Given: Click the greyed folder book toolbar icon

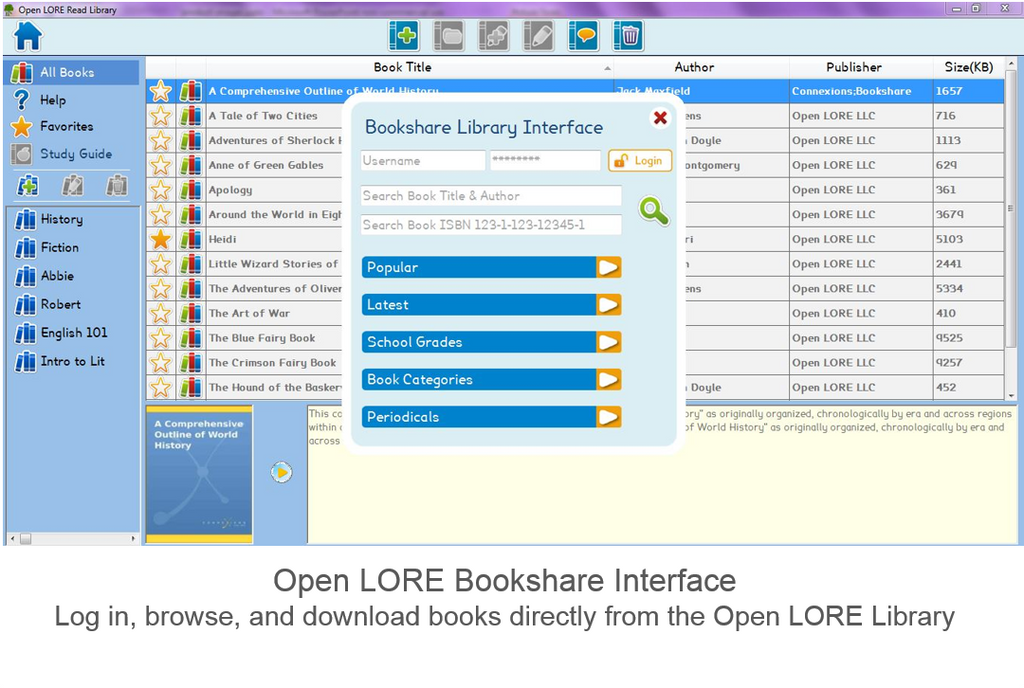Looking at the screenshot, I should [449, 35].
